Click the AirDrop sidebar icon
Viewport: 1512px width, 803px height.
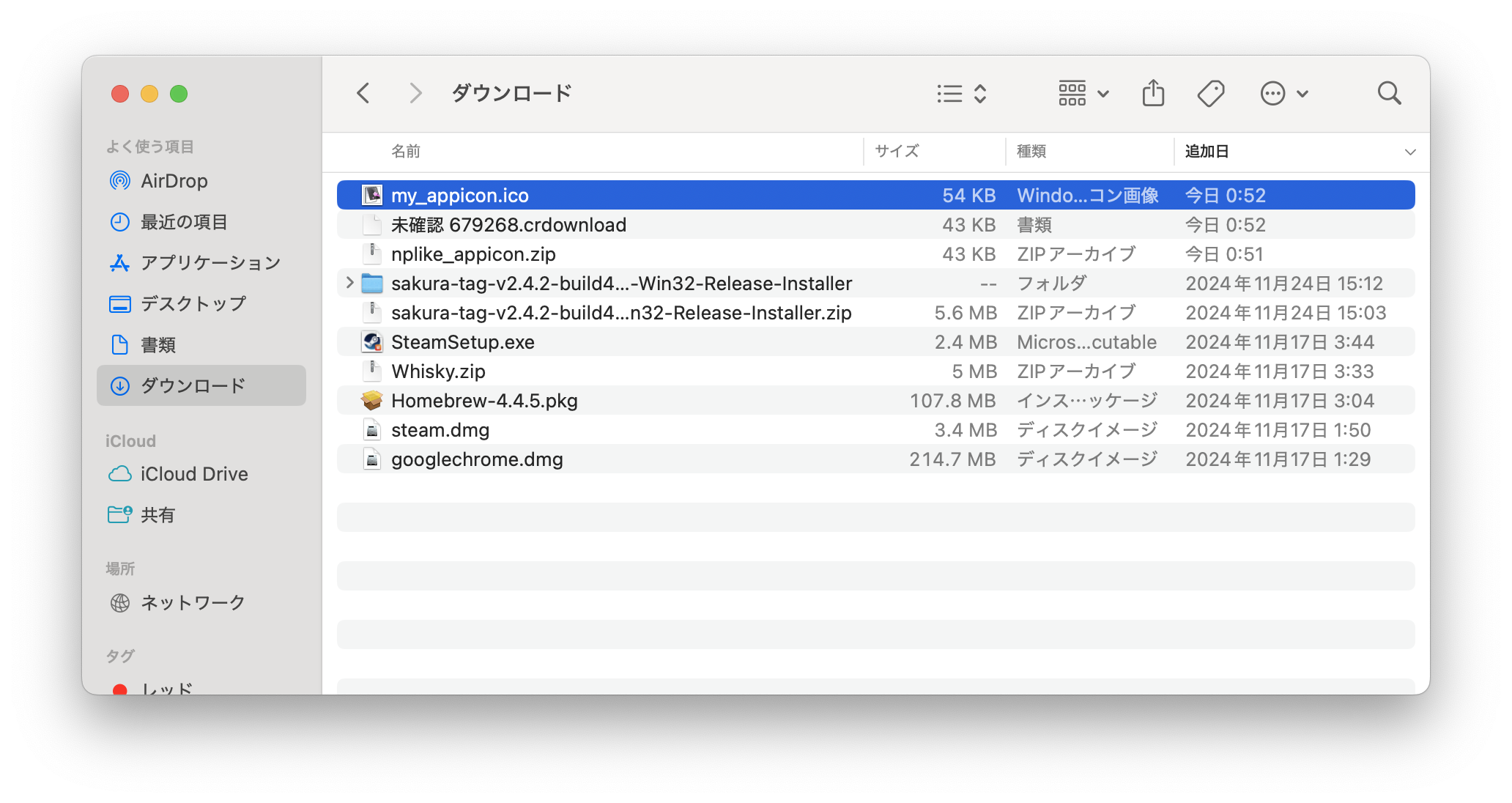[120, 181]
